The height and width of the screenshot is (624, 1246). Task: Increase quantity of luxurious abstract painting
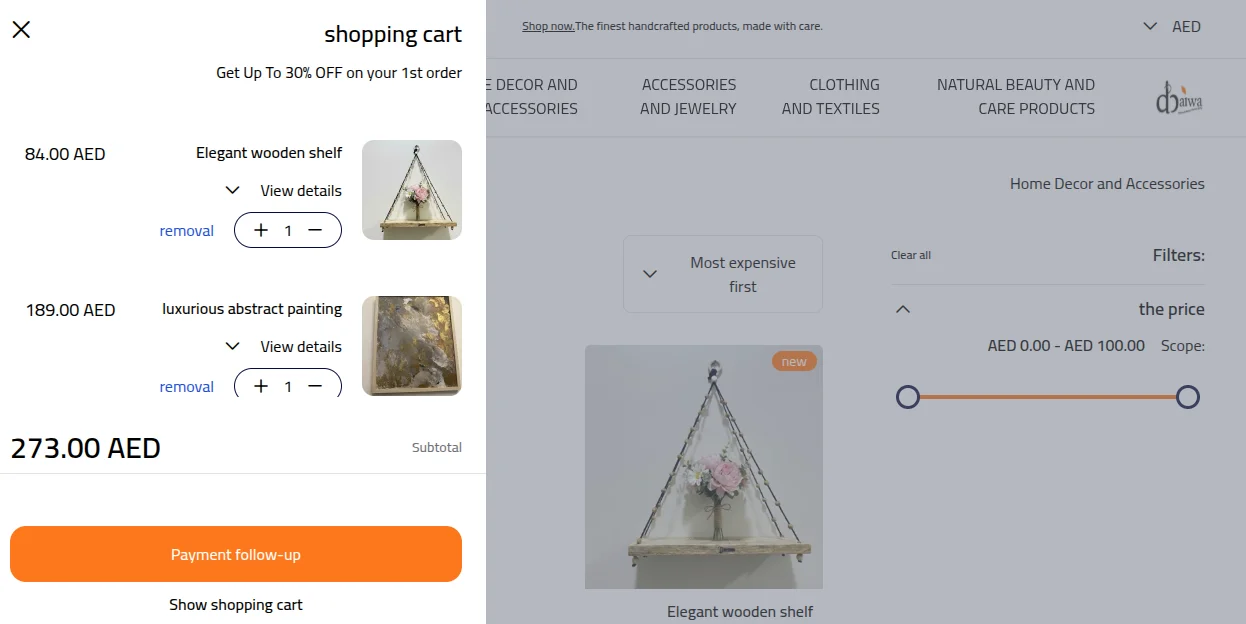tap(260, 386)
